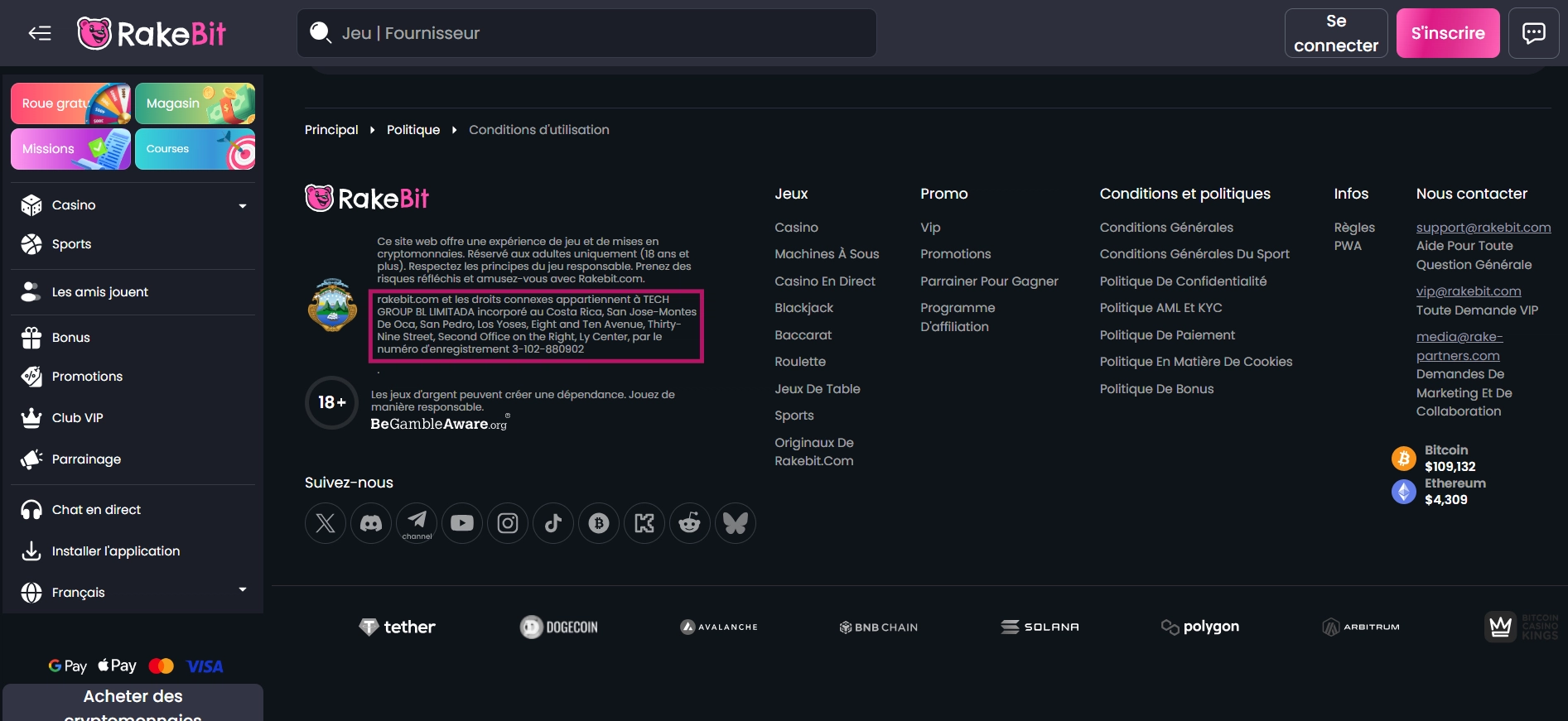Click vip@rakebit.com email link
Screen dimensions: 1568x721
tap(1469, 291)
